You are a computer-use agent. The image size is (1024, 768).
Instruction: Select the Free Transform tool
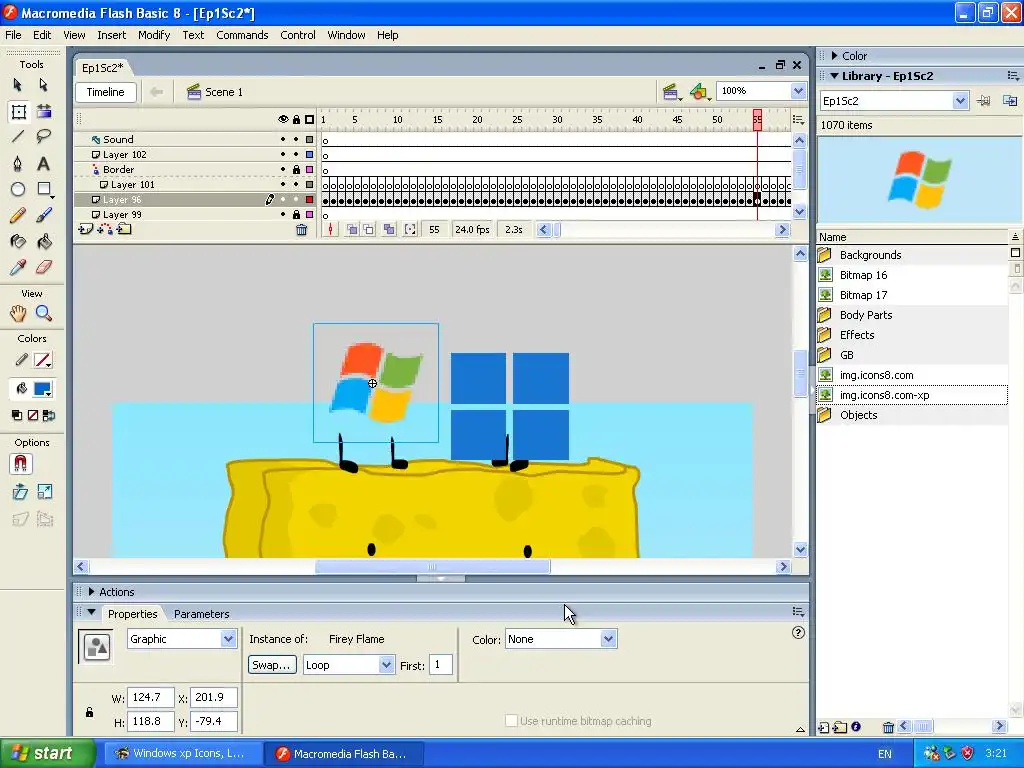pos(18,112)
